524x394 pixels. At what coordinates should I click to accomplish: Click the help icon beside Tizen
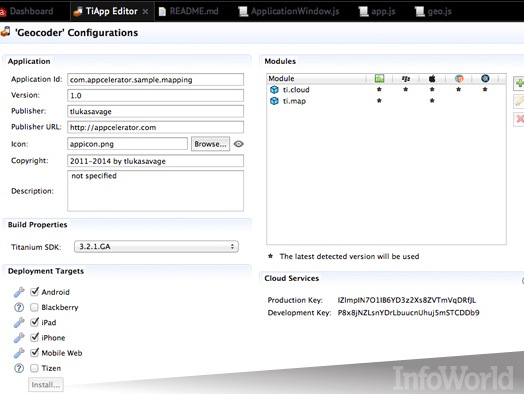[x=19, y=368]
